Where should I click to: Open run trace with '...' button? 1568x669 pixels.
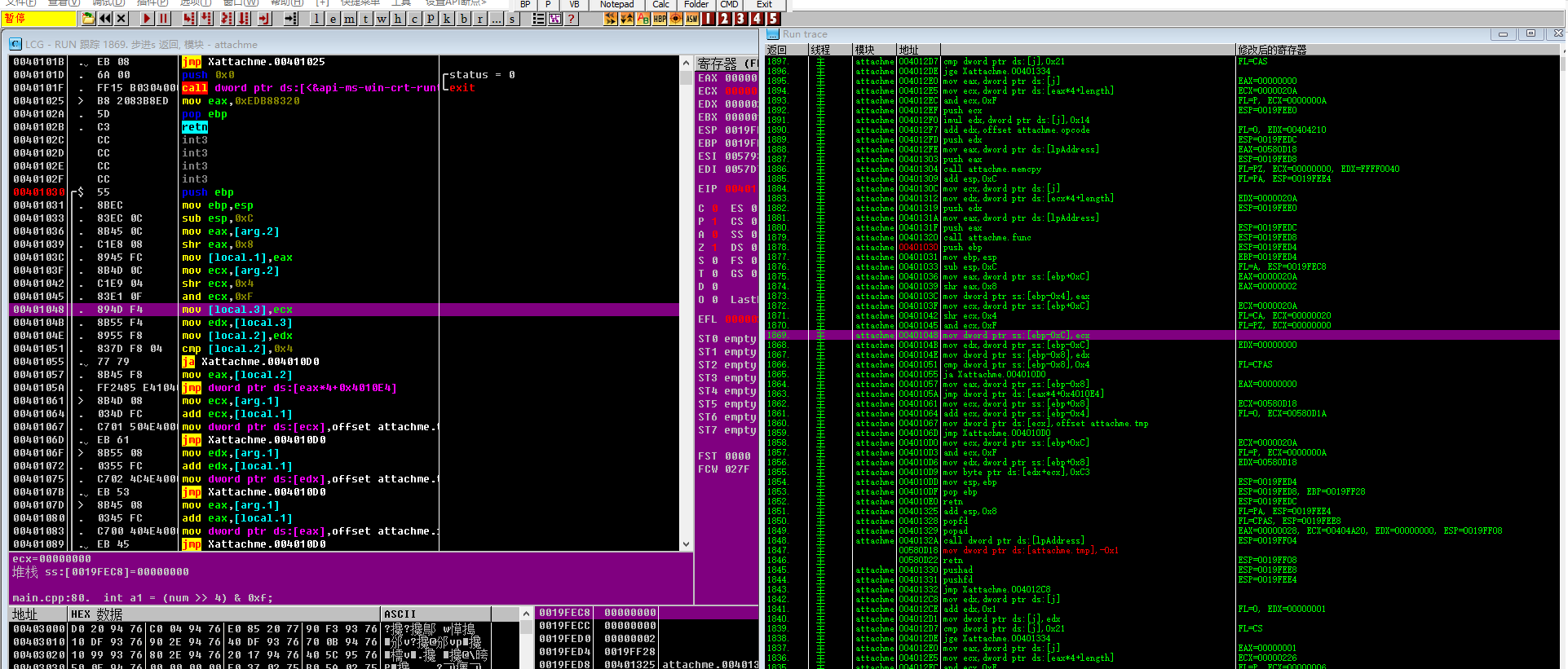[497, 18]
